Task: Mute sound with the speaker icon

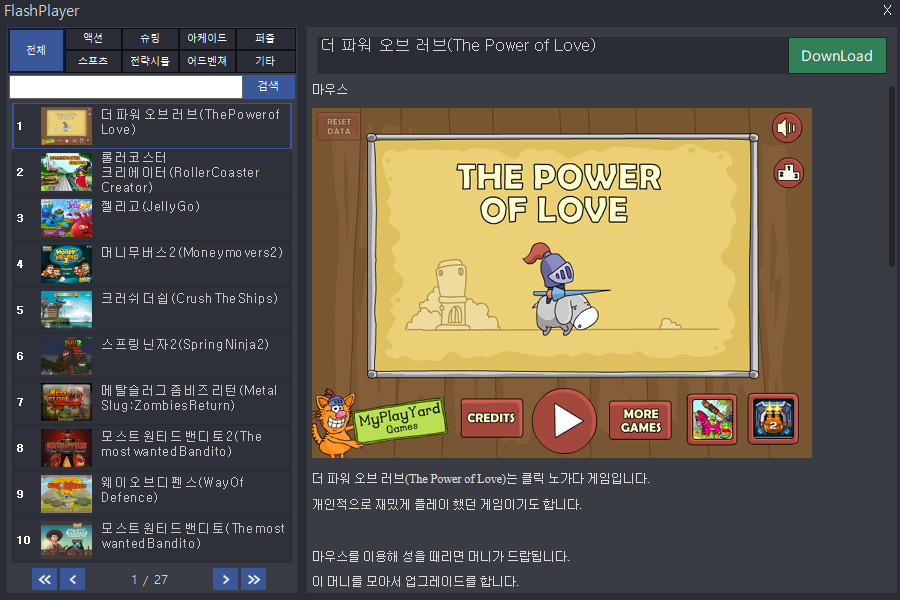Action: tap(786, 127)
